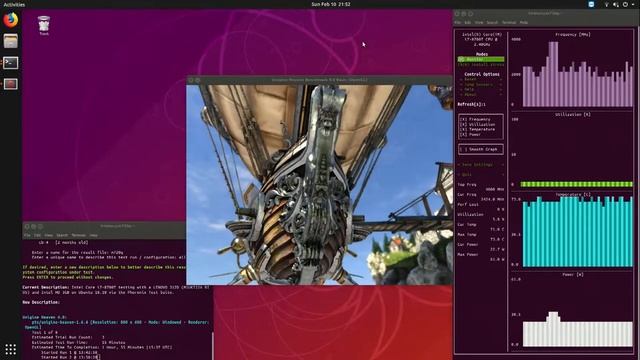Click the s-tui terminal title bar
The width and height of the screenshot is (640, 360).
(545, 13)
